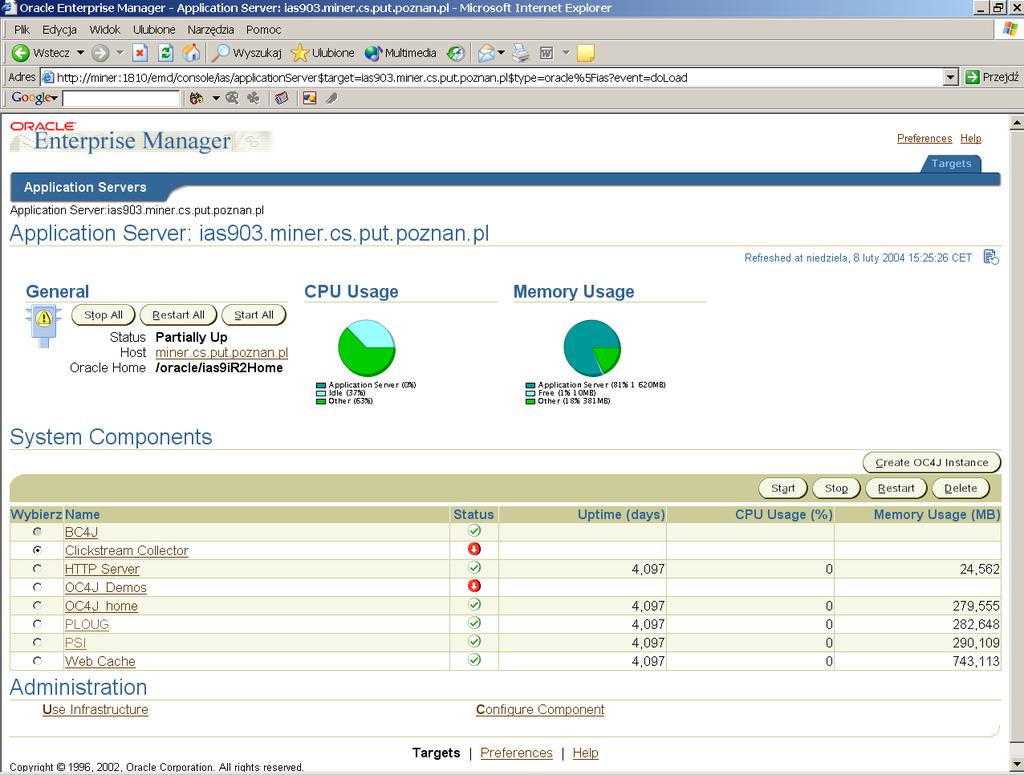
Task: Click the CPU Usage pie chart
Action: (x=366, y=348)
